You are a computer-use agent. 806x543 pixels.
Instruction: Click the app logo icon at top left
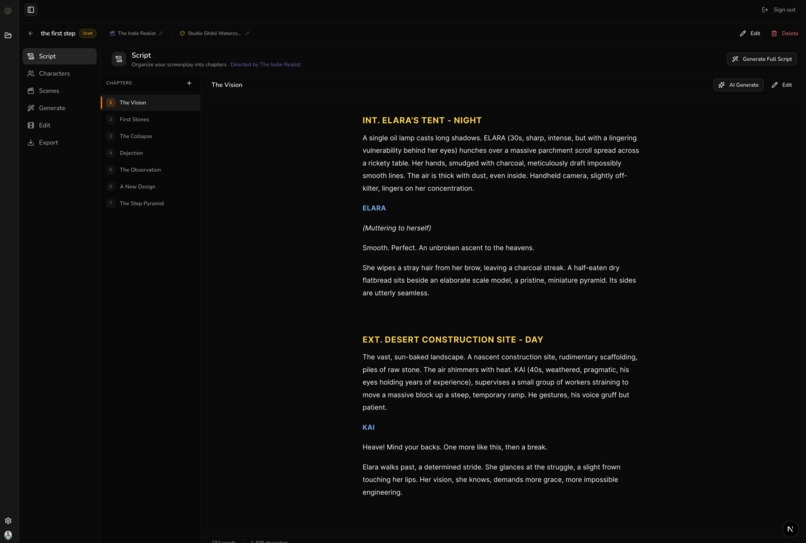click(8, 10)
